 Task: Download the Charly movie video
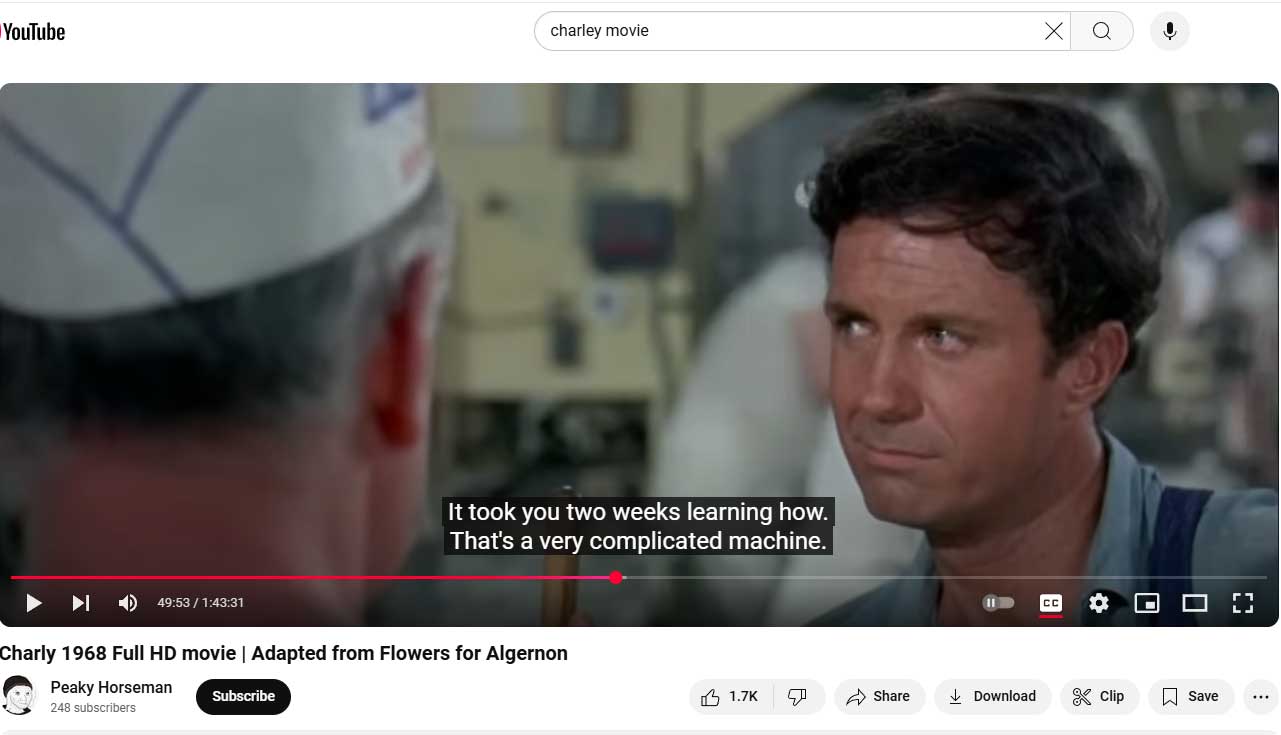click(992, 697)
